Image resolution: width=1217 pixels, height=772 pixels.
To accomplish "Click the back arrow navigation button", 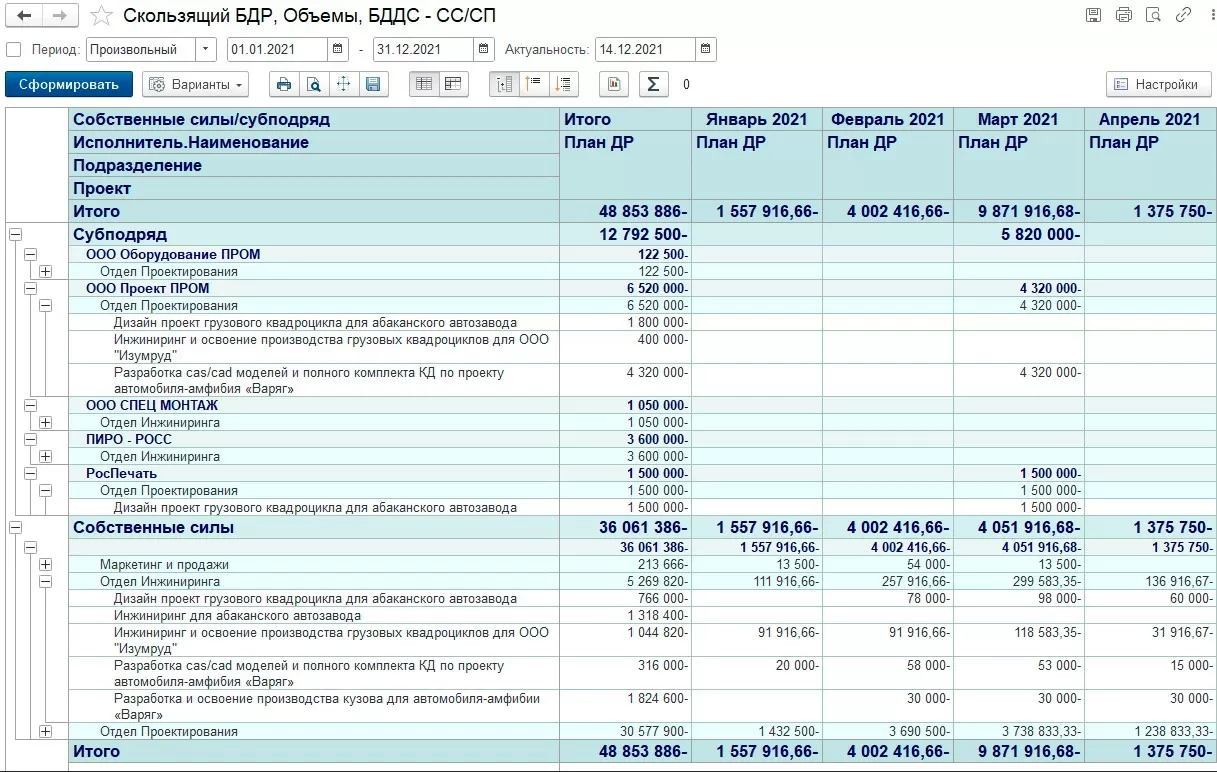I will tap(25, 16).
